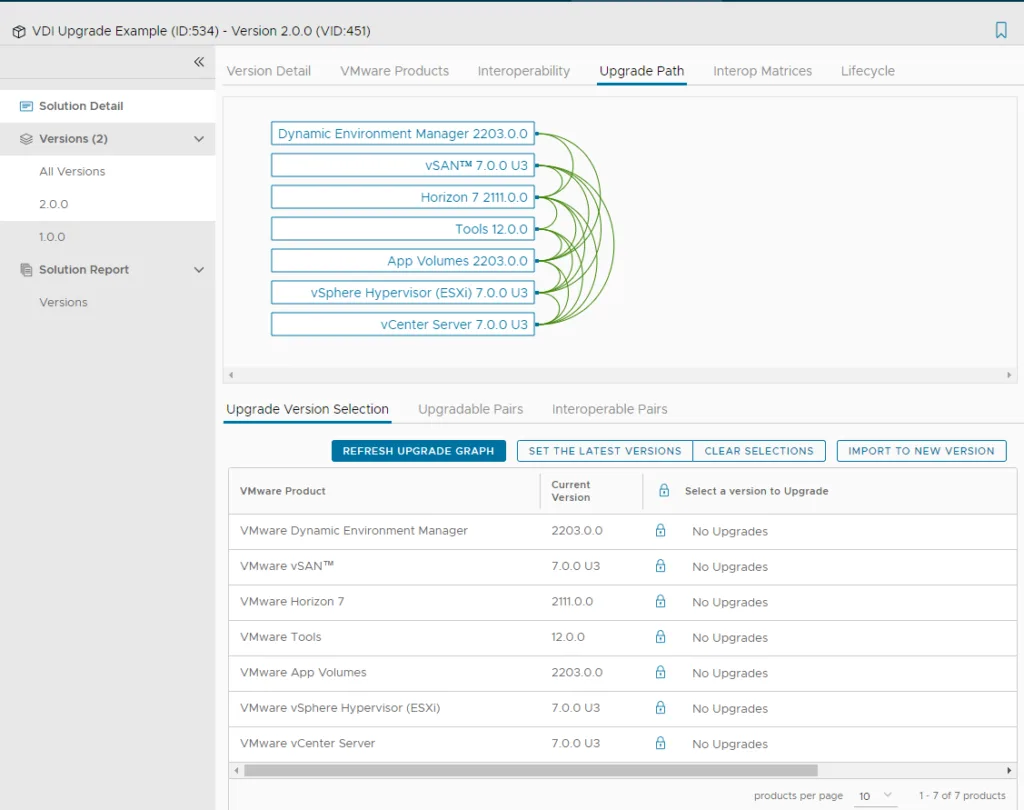Switch to the Version Detail tab
The image size is (1024, 810).
[x=268, y=71]
